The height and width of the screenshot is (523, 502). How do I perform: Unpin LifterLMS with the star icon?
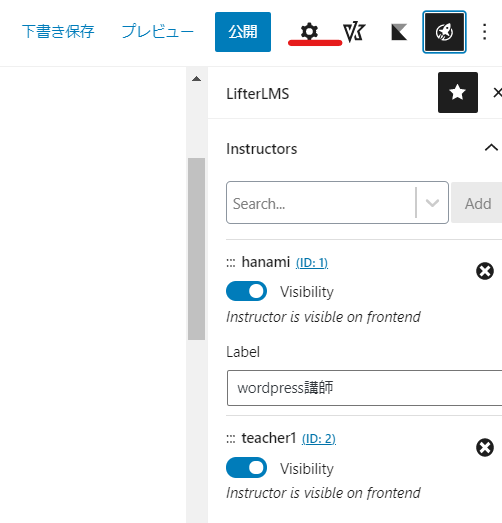pos(458,92)
